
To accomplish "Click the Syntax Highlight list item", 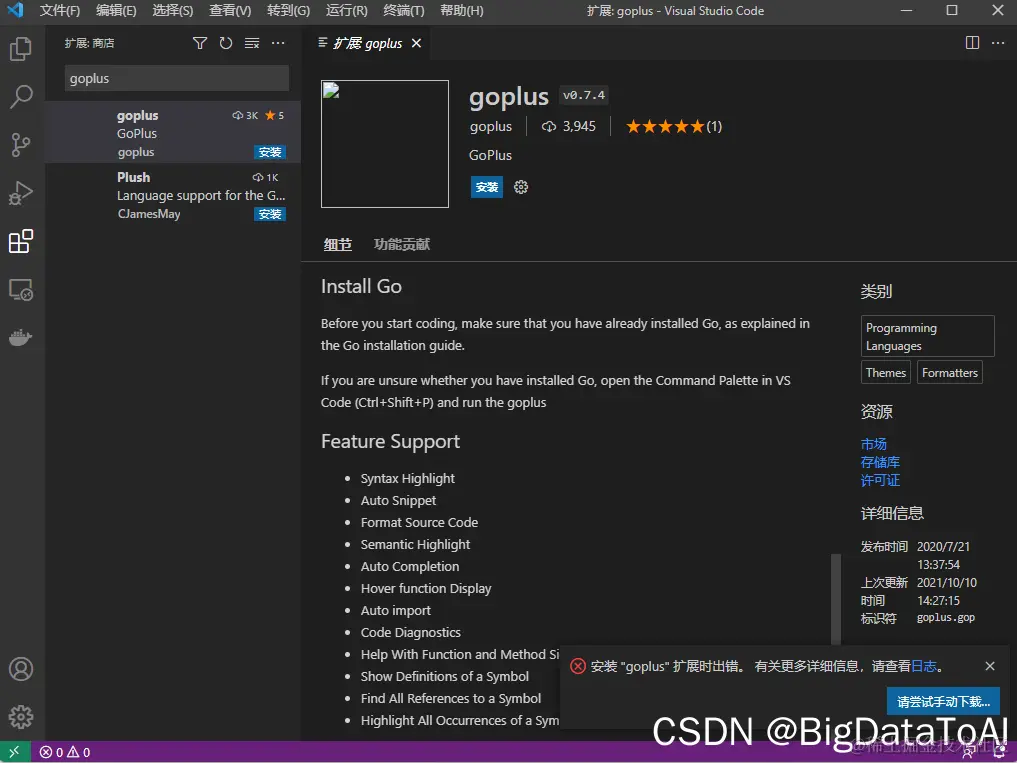I will [407, 478].
